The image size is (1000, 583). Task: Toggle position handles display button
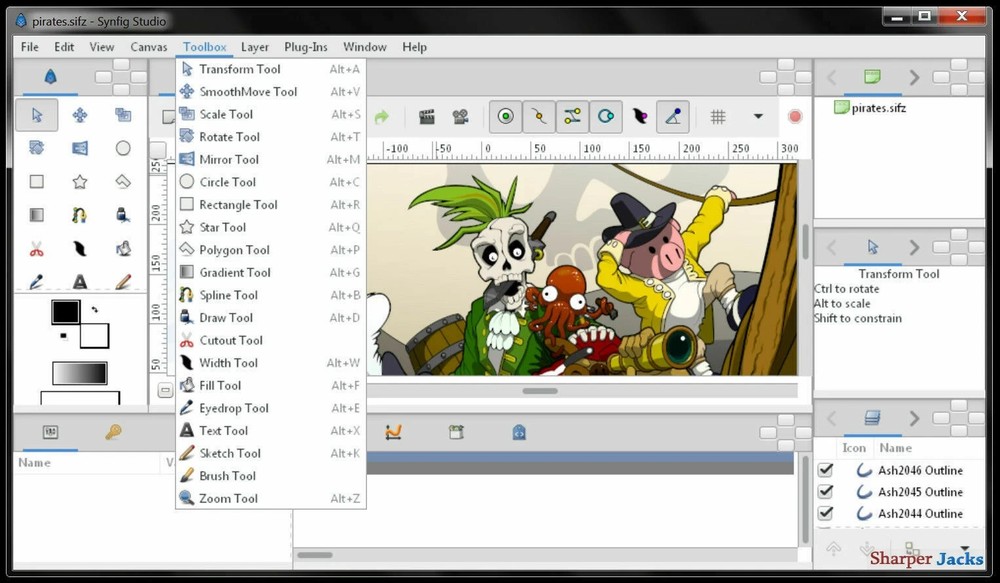pos(506,117)
